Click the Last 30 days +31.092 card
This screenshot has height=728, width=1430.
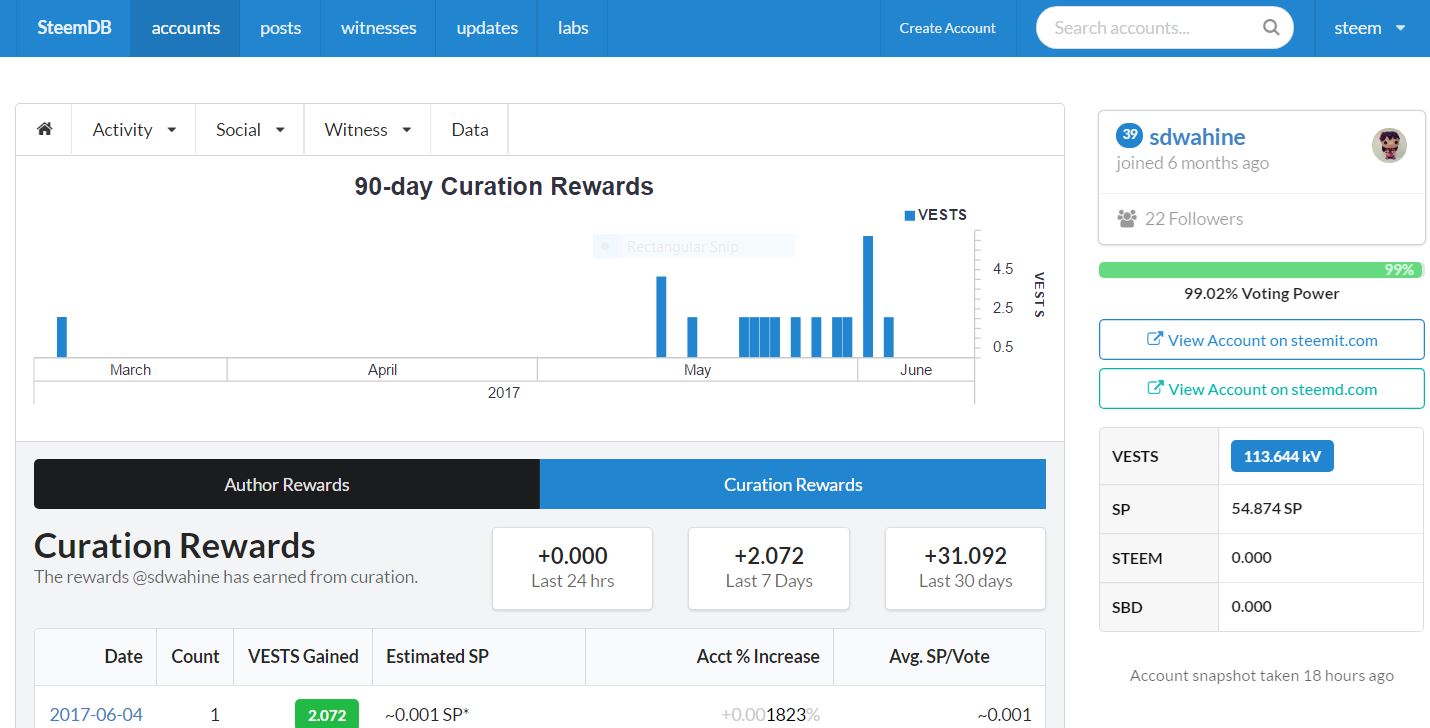965,568
